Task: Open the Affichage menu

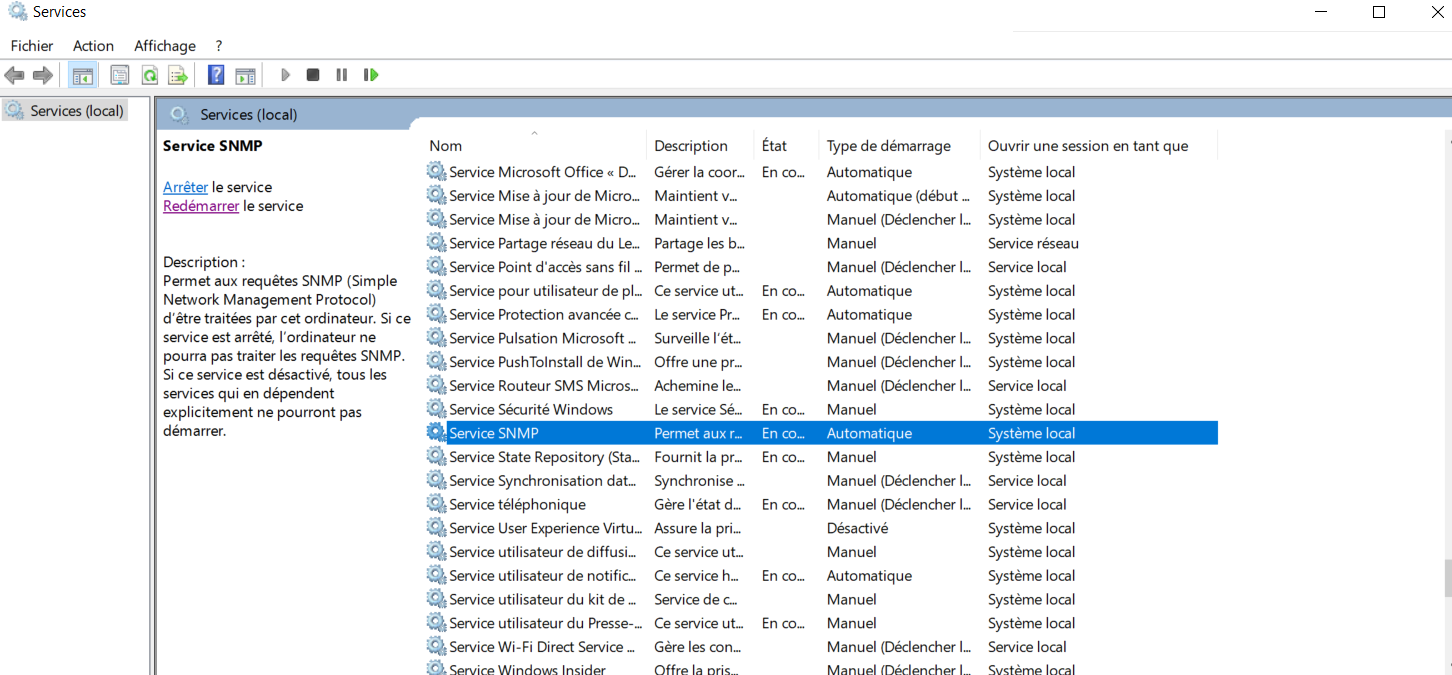Action: click(x=165, y=46)
